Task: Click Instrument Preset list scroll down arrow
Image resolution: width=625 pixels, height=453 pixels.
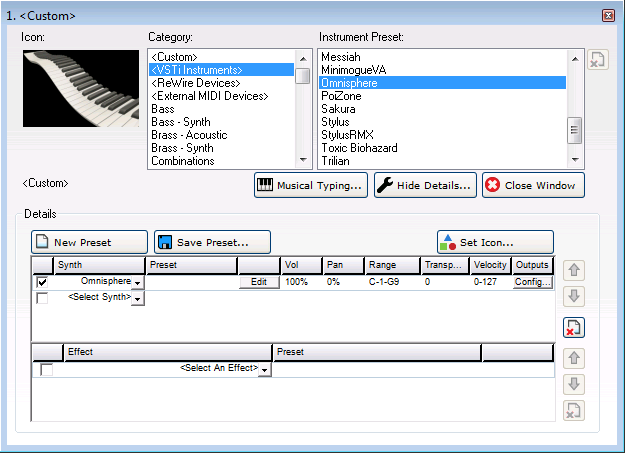Action: (x=575, y=160)
